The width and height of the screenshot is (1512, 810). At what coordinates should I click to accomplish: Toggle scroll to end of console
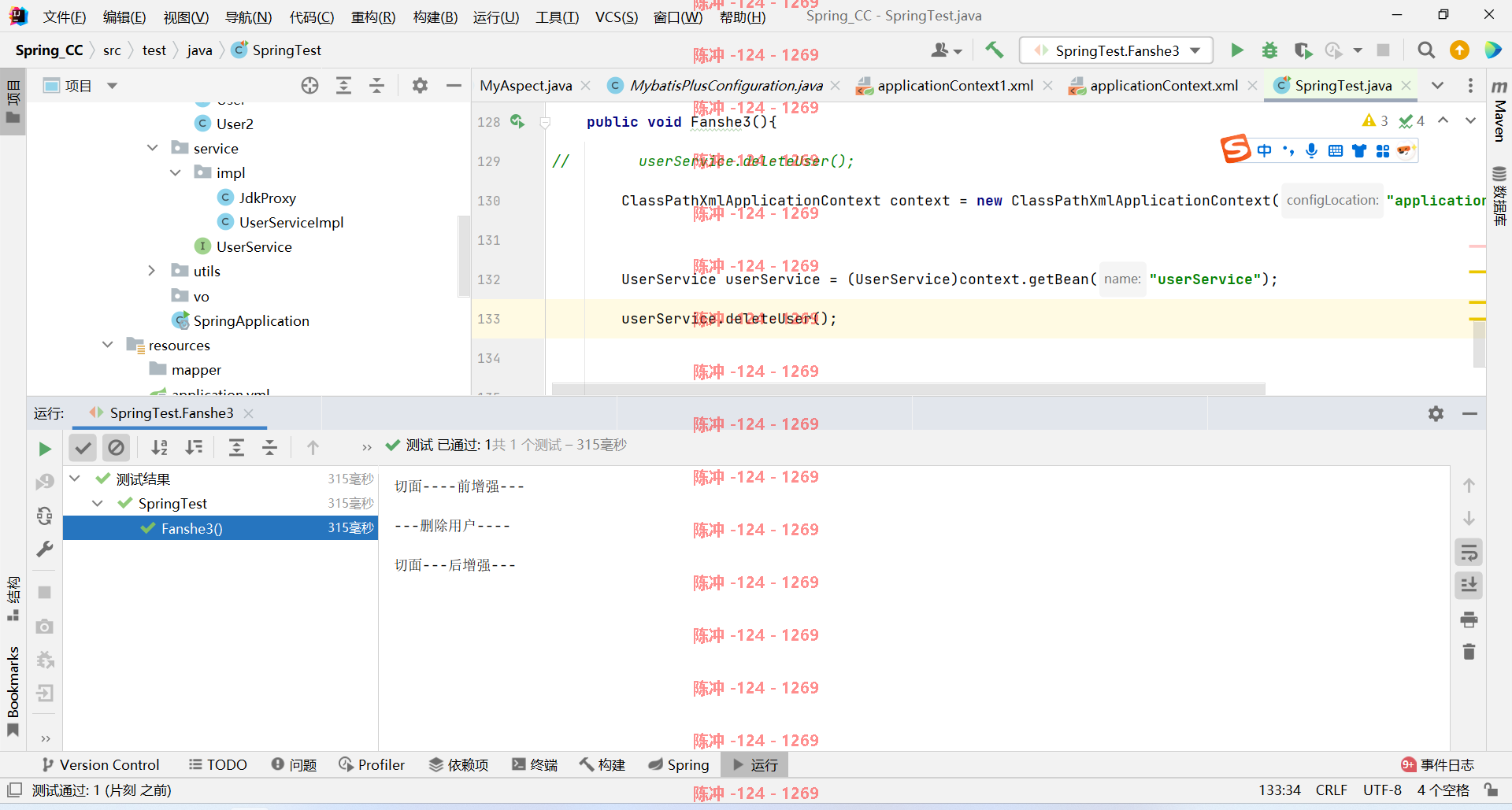[1469, 585]
